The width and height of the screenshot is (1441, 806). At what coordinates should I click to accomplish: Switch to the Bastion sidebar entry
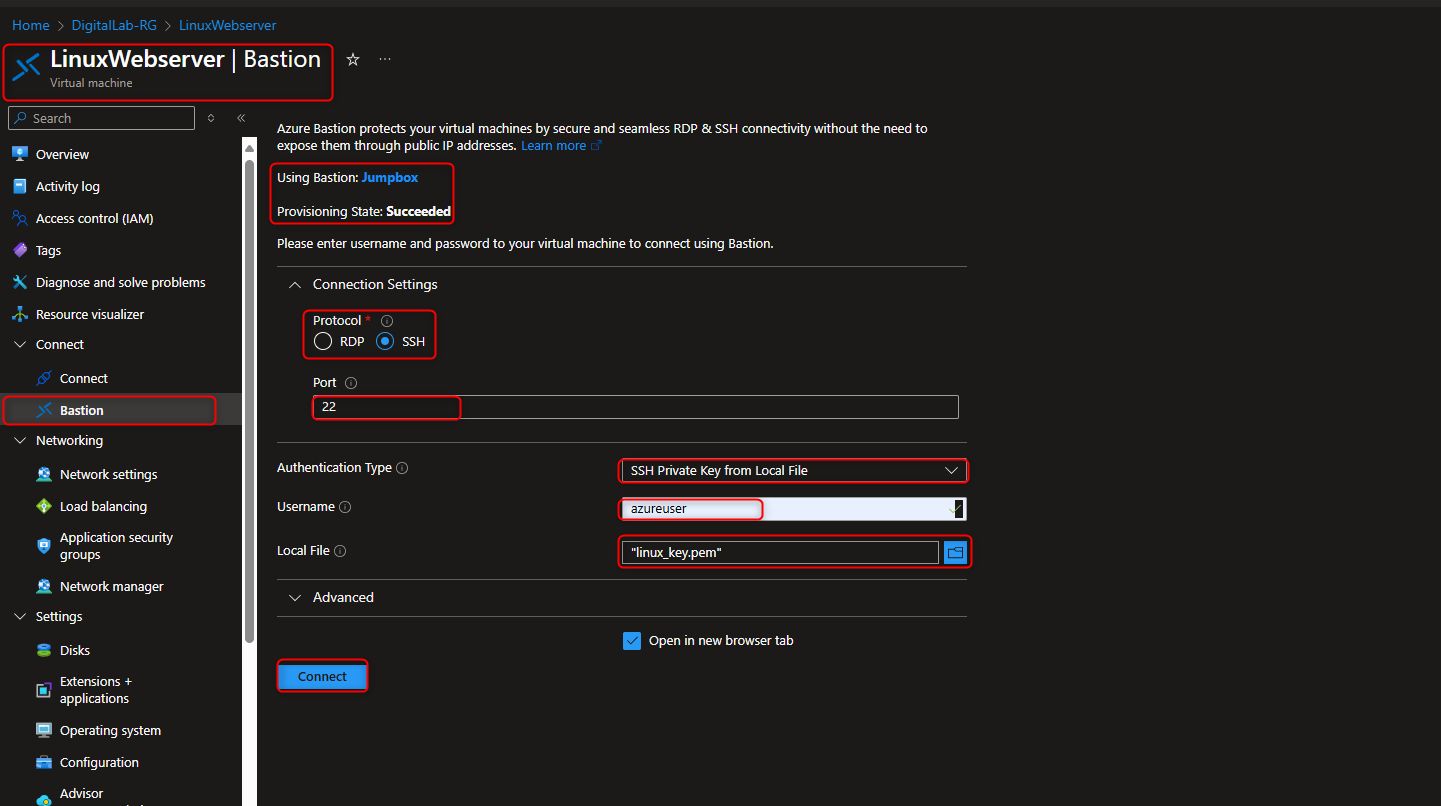(80, 410)
